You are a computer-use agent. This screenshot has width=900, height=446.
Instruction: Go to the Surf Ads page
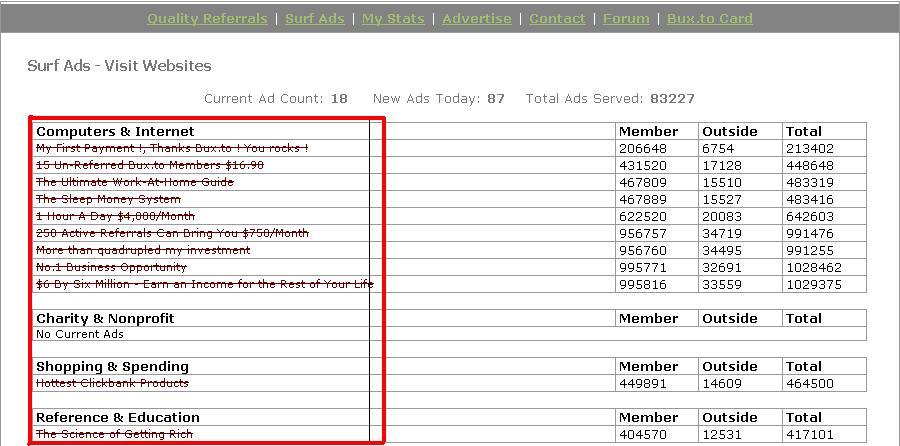(x=315, y=18)
